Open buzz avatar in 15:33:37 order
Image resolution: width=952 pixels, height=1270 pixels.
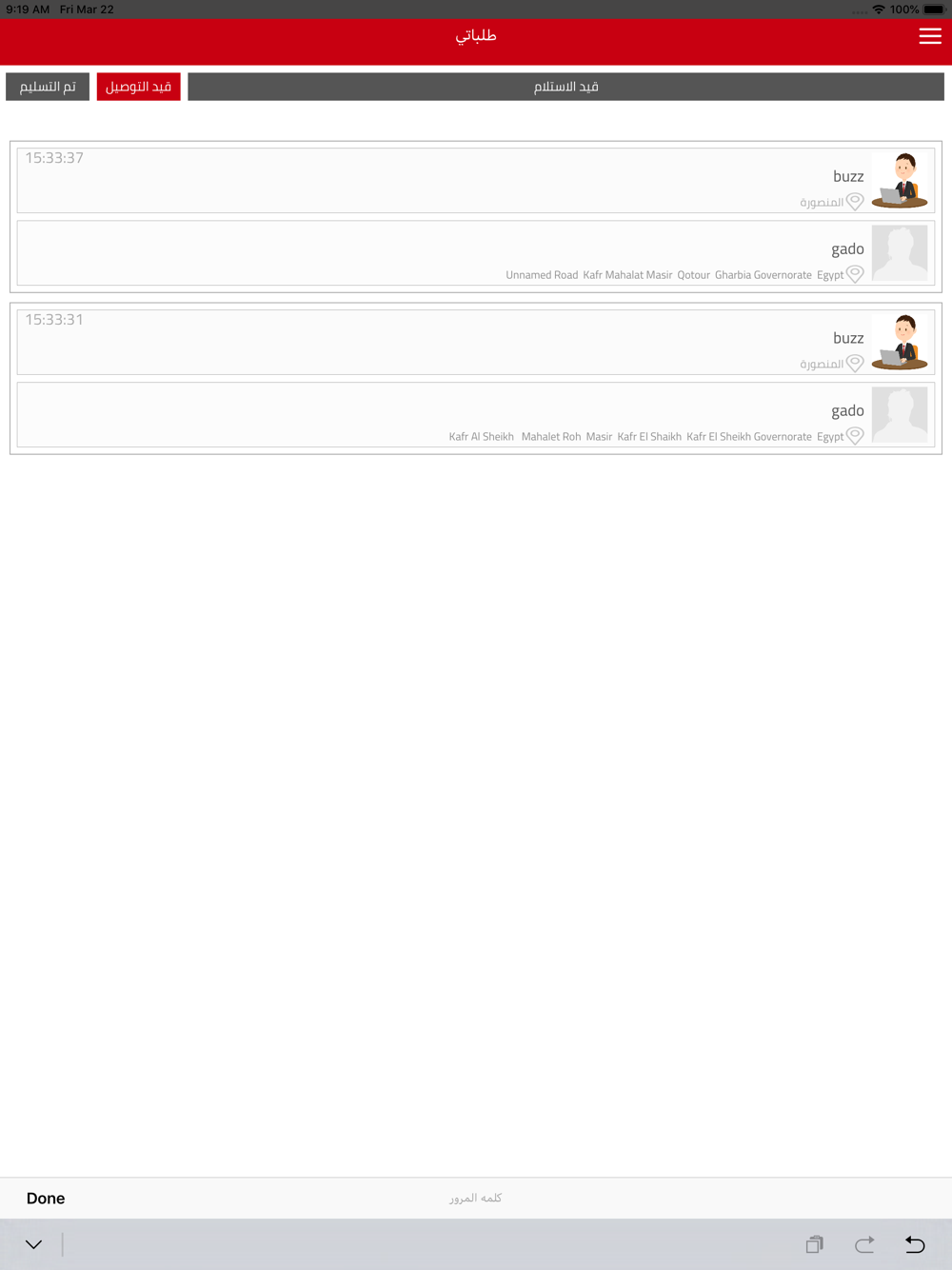[x=900, y=180]
